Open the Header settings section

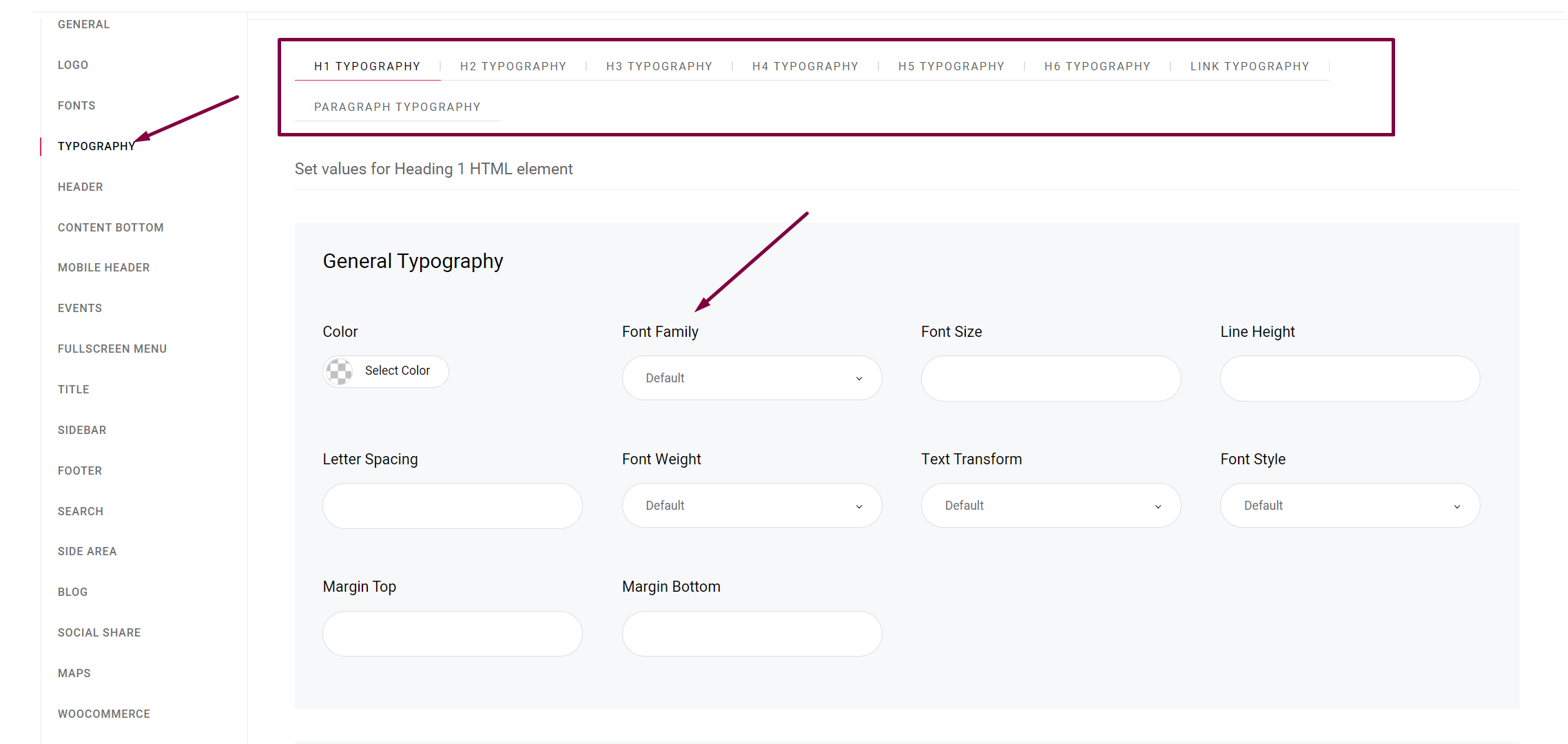tap(81, 187)
